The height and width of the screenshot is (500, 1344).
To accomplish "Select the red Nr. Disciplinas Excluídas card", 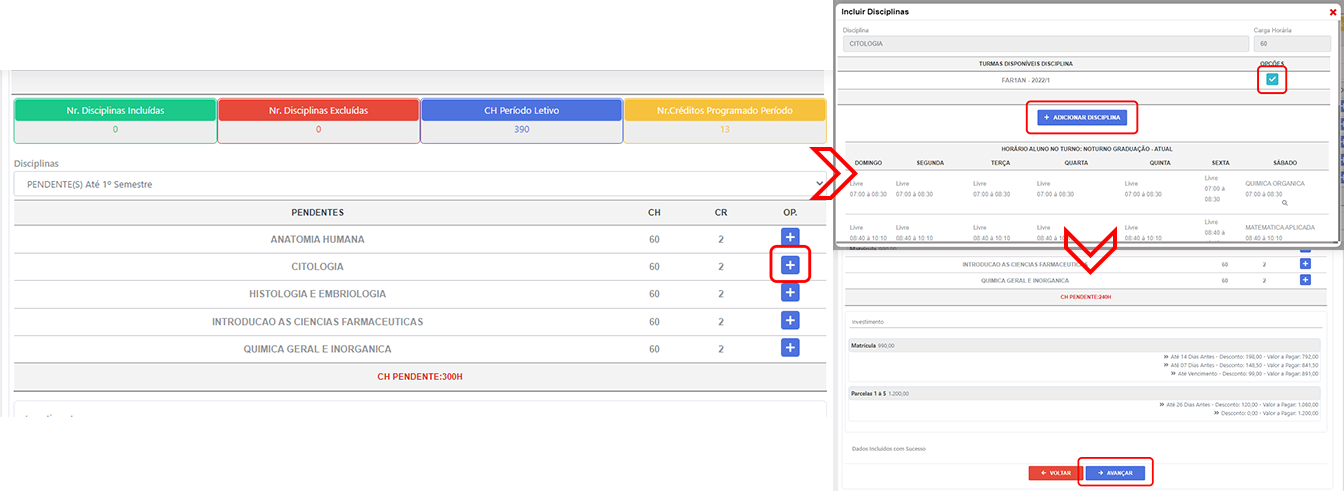I will click(318, 120).
